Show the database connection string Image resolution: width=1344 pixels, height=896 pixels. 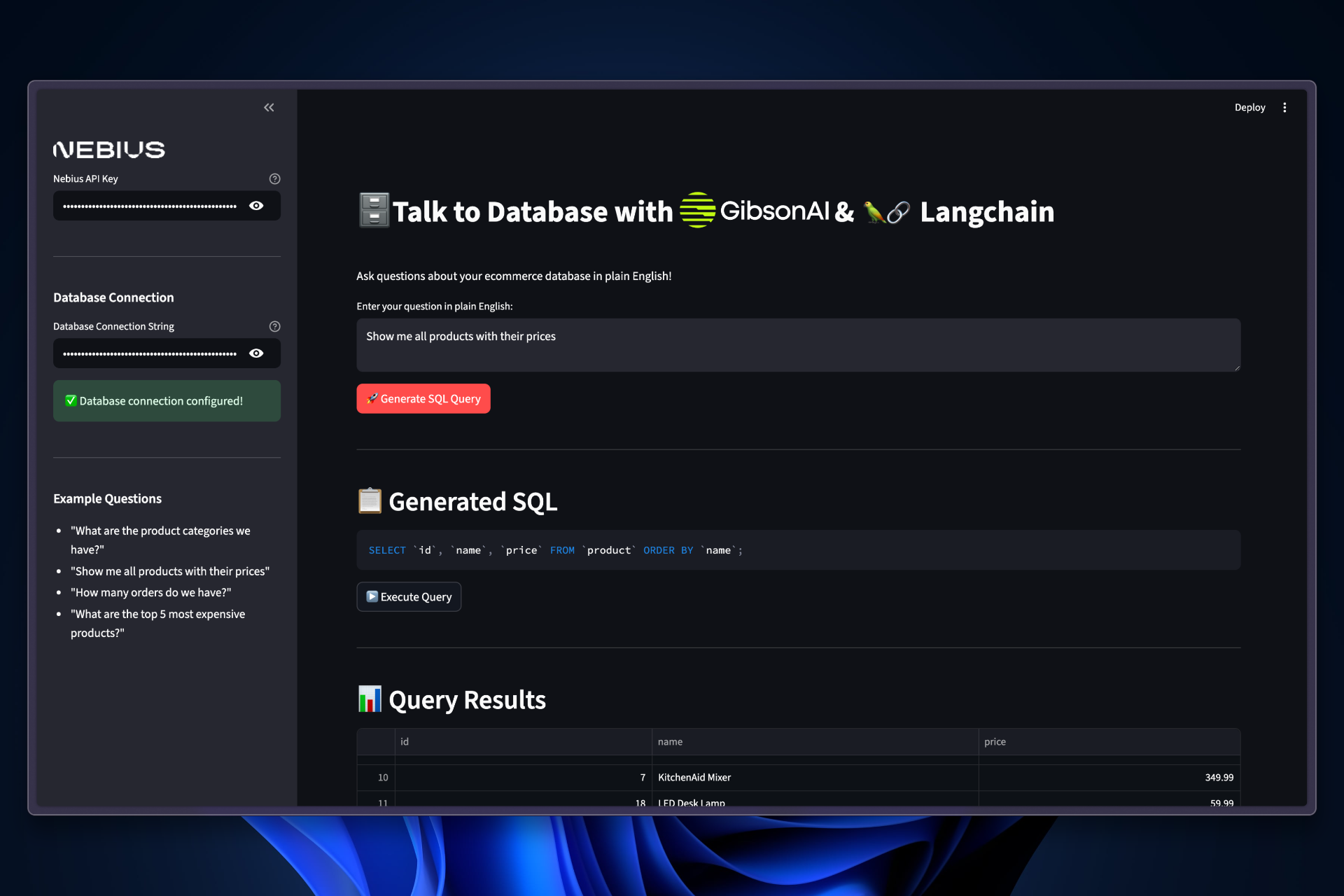click(256, 353)
